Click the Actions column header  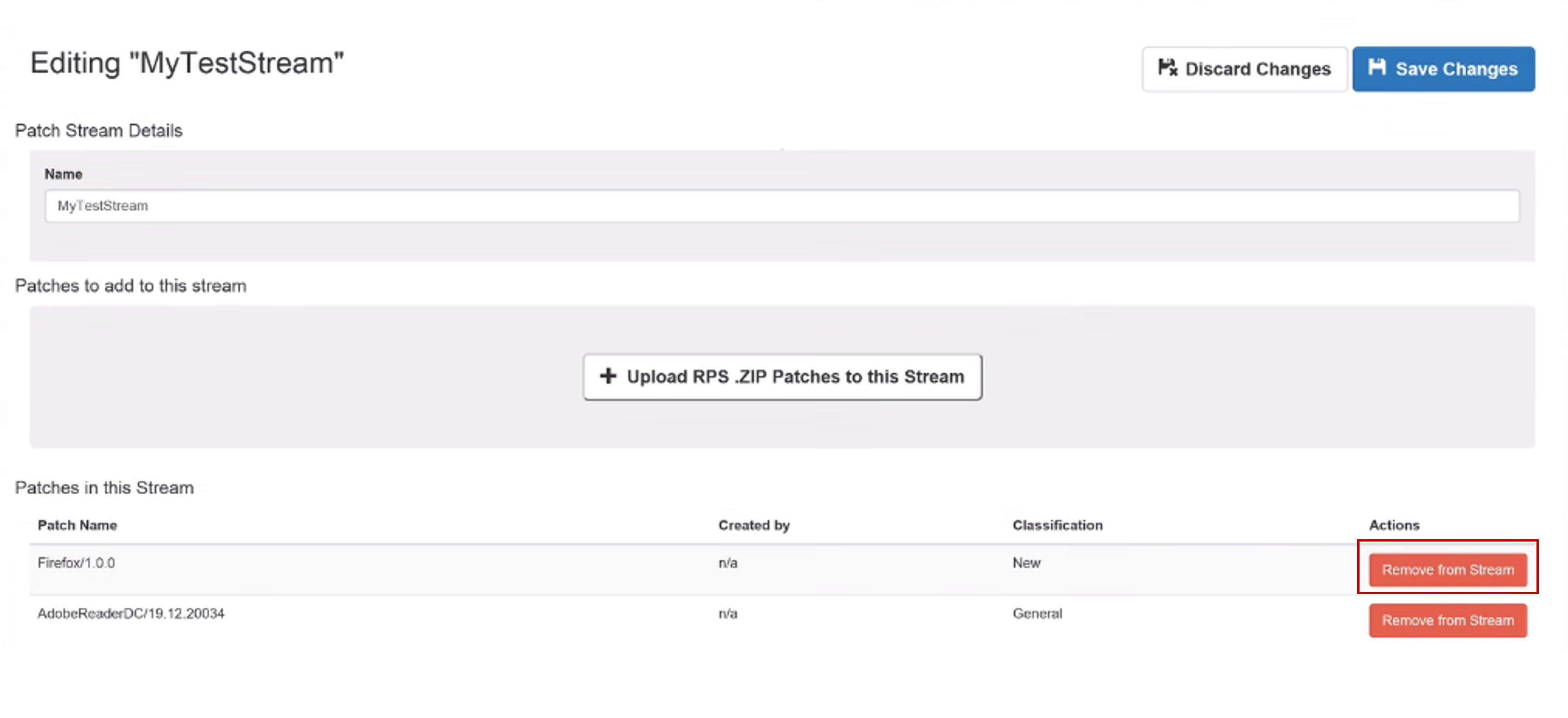1394,525
